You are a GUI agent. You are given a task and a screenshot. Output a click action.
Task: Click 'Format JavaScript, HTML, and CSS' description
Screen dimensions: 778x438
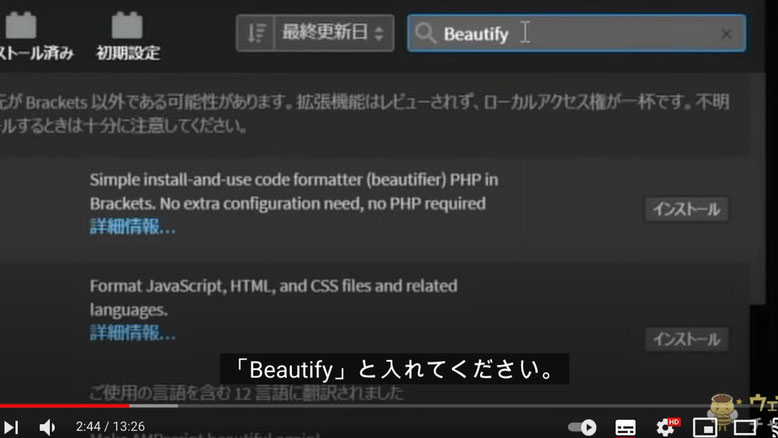[273, 298]
